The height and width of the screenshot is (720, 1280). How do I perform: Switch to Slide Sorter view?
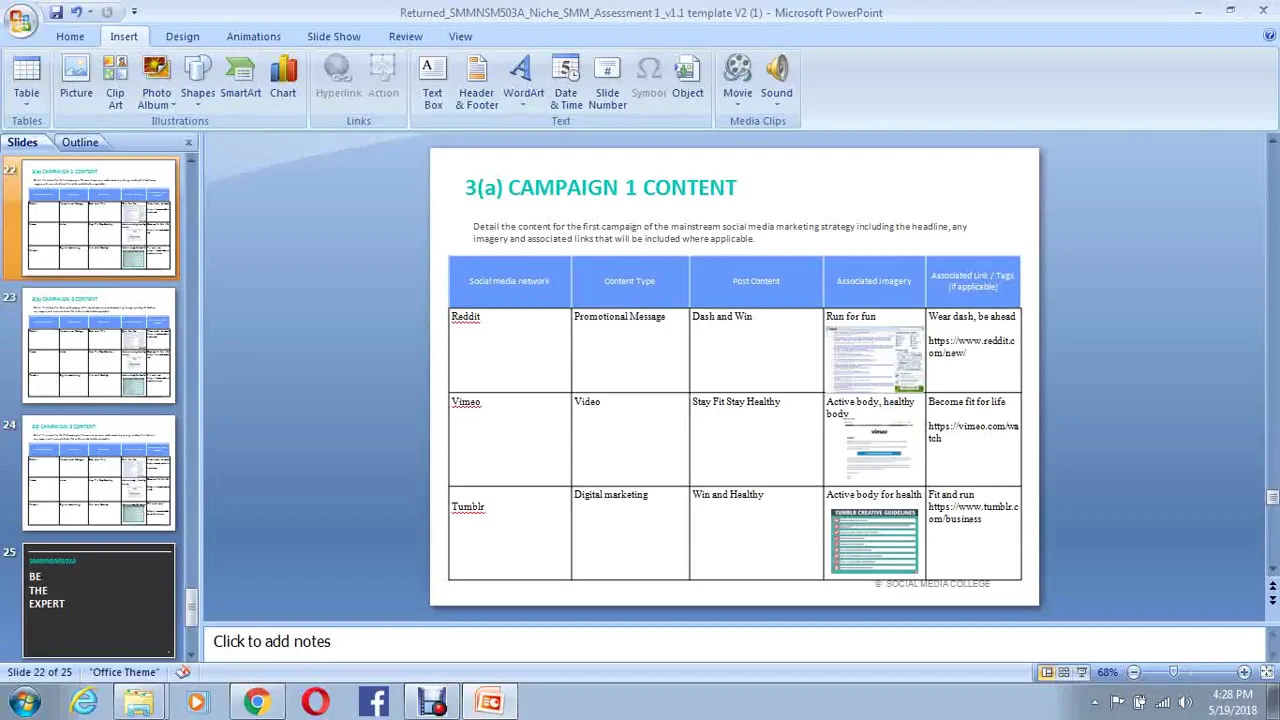click(x=1064, y=672)
